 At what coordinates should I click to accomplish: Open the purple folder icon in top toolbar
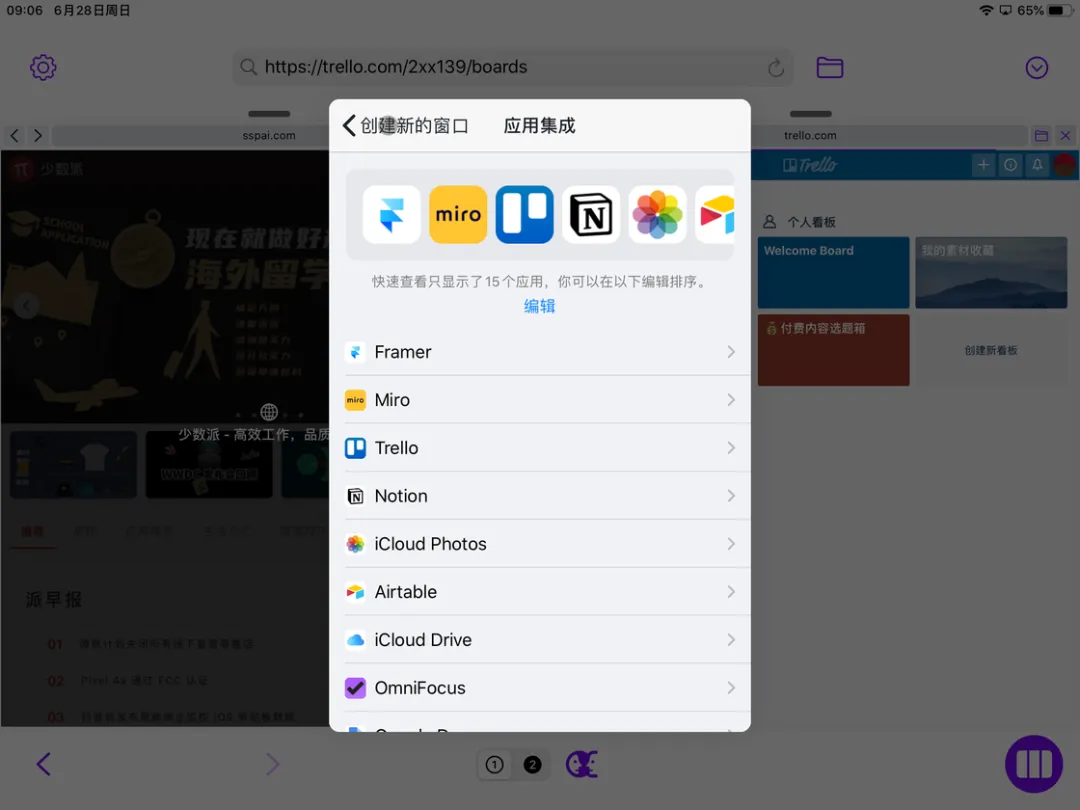[829, 68]
